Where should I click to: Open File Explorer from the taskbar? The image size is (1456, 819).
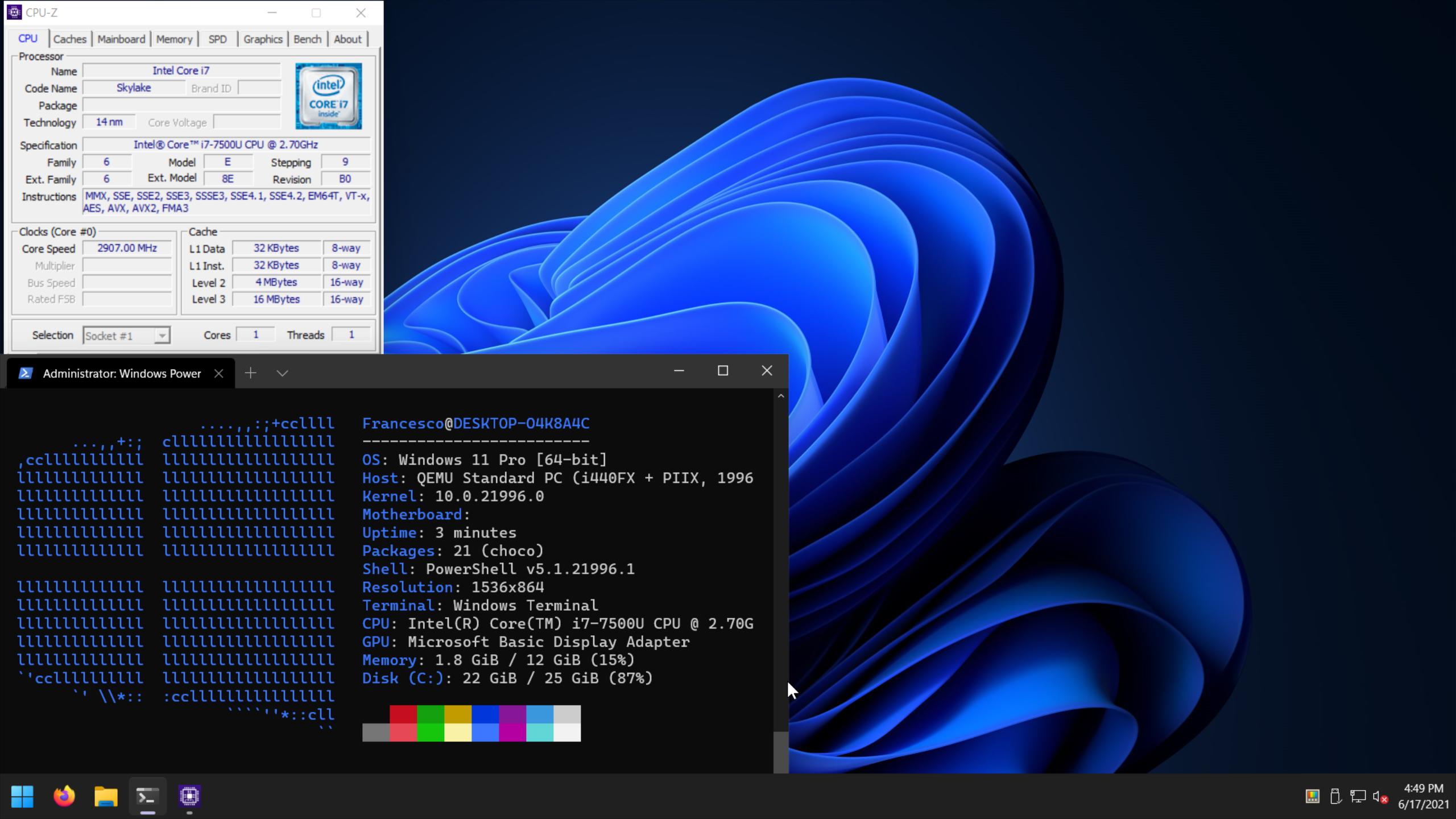point(106,796)
